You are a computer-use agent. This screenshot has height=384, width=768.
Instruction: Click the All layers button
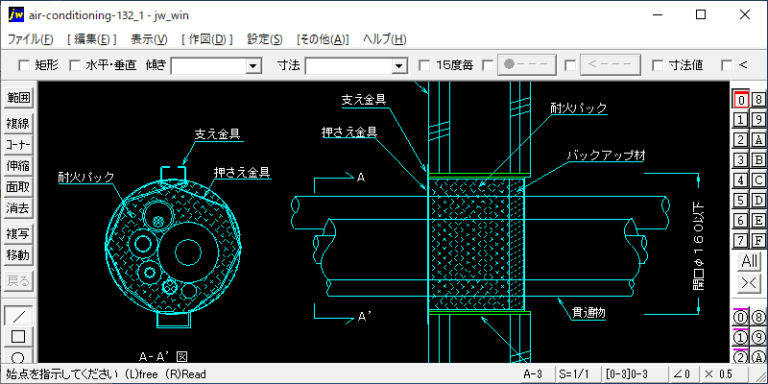[x=750, y=262]
